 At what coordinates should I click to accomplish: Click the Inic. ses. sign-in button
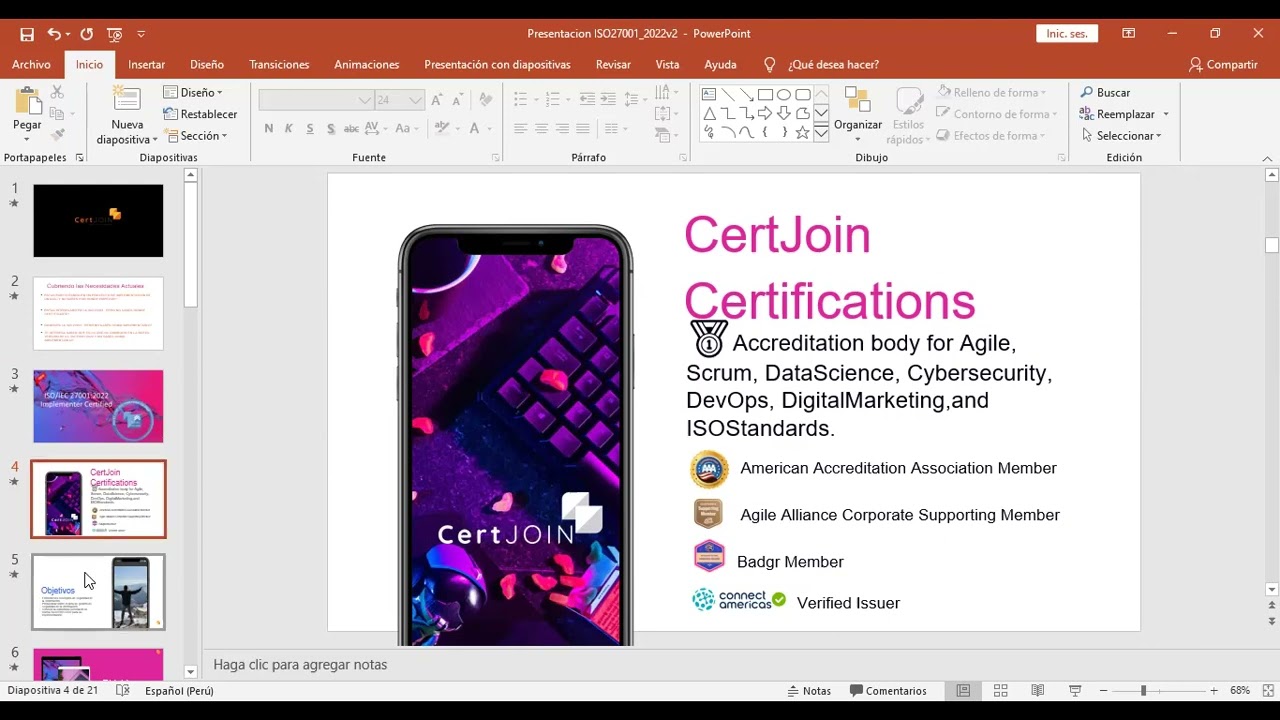pos(1067,34)
